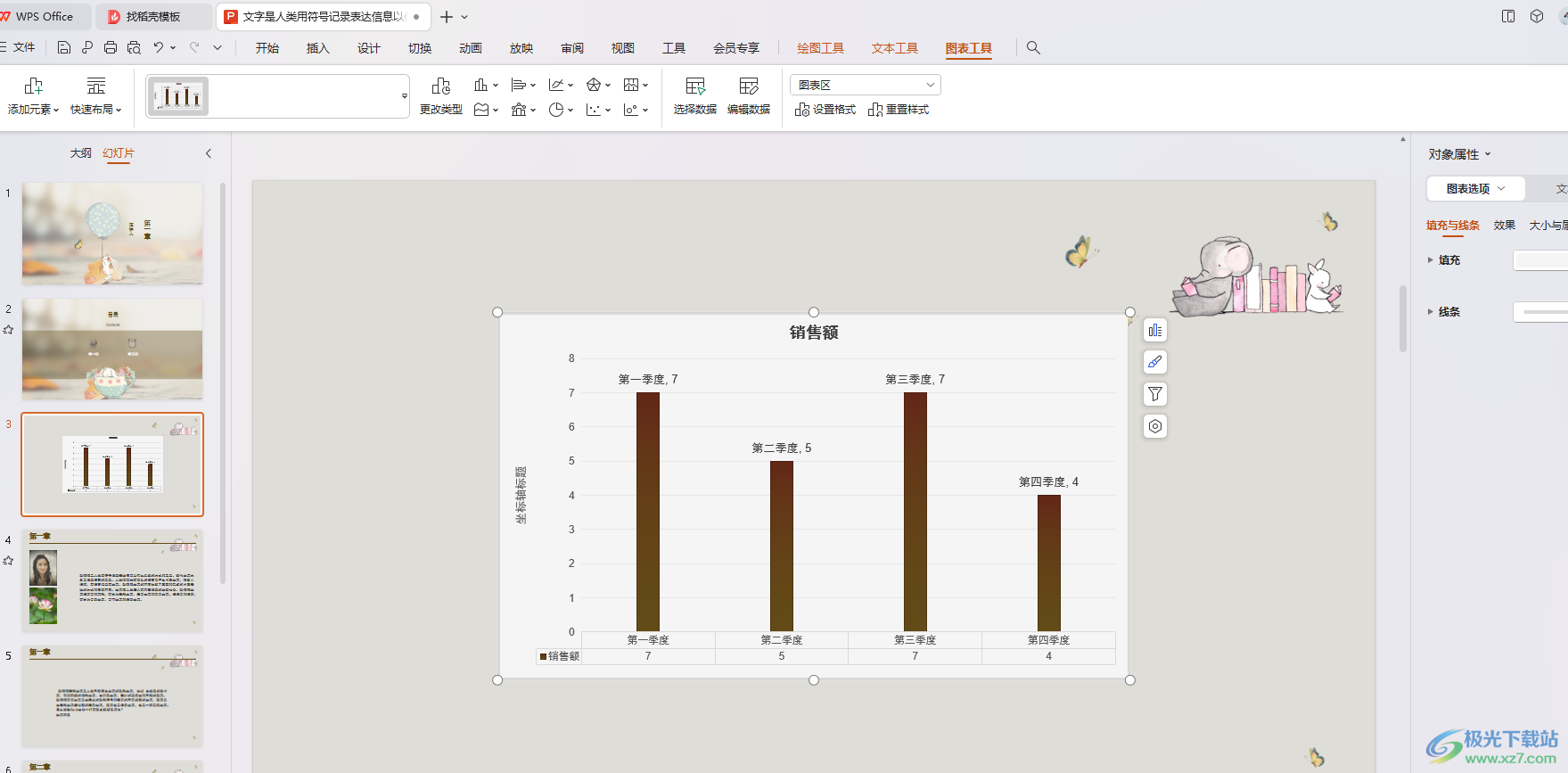Select the 效果 tab in properties panel

(x=1505, y=226)
